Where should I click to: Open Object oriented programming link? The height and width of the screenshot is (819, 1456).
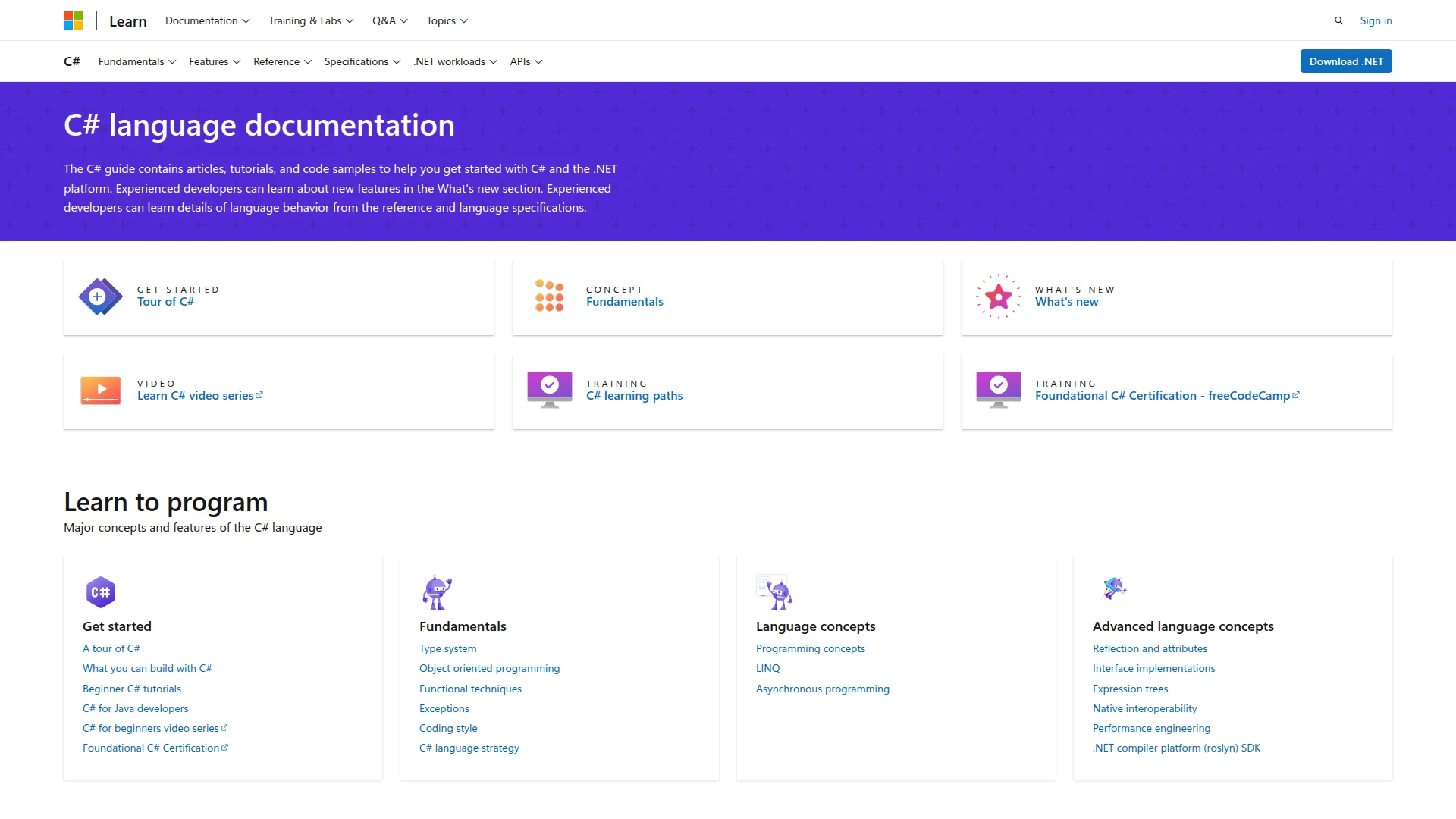(x=490, y=668)
